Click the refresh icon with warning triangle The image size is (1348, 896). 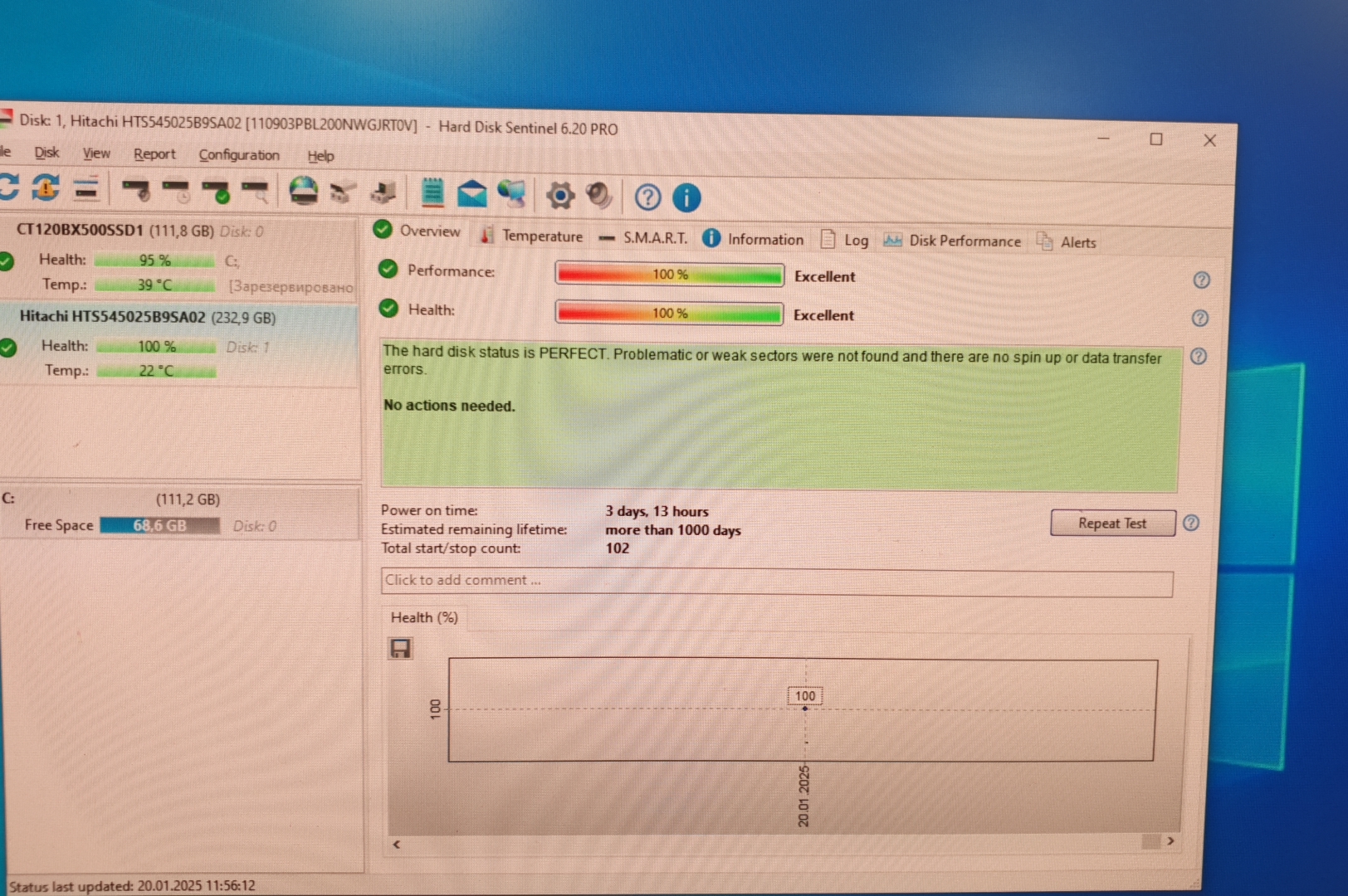pyautogui.click(x=46, y=187)
